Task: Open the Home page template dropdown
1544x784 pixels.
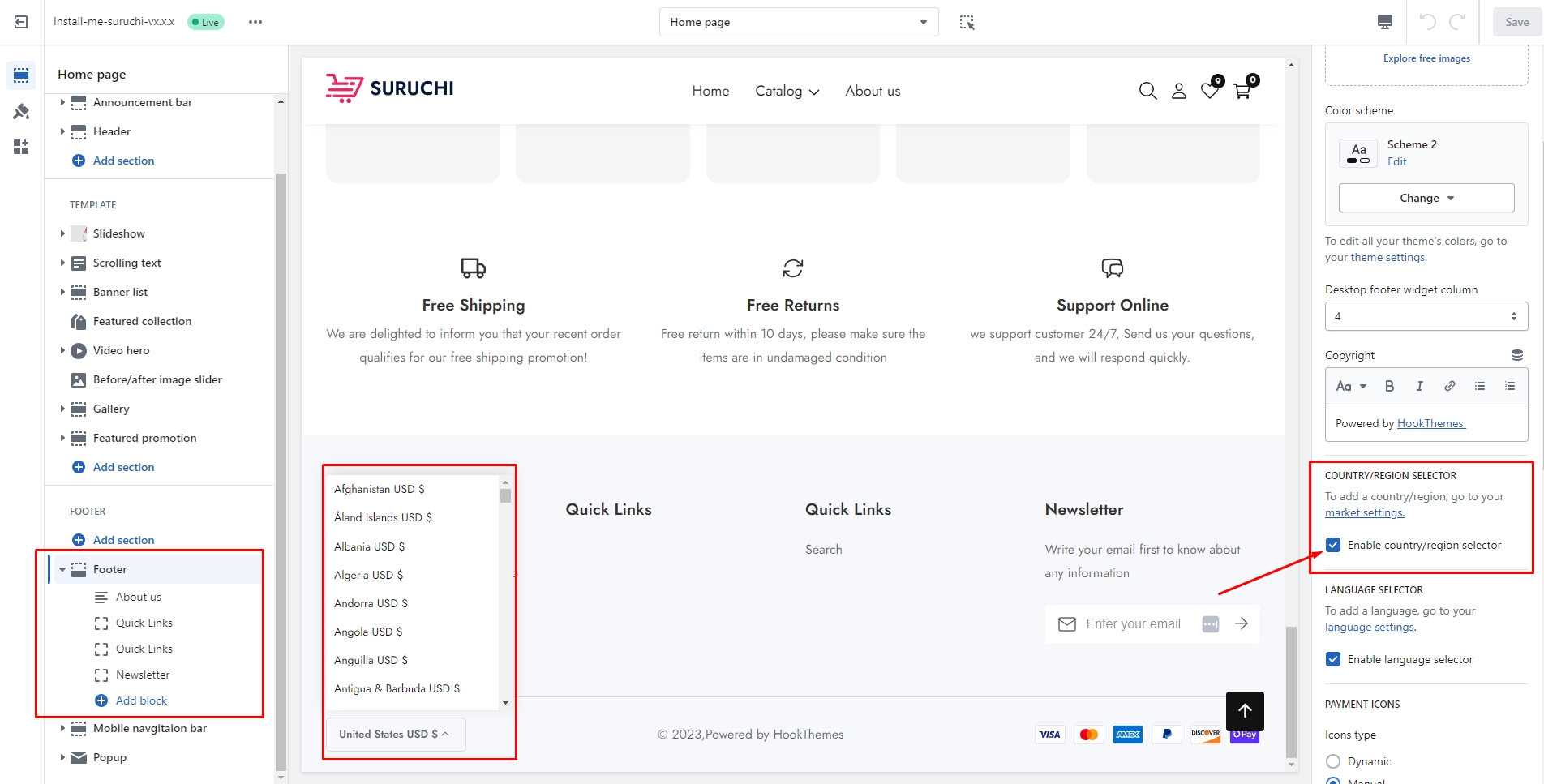Action: coord(798,22)
